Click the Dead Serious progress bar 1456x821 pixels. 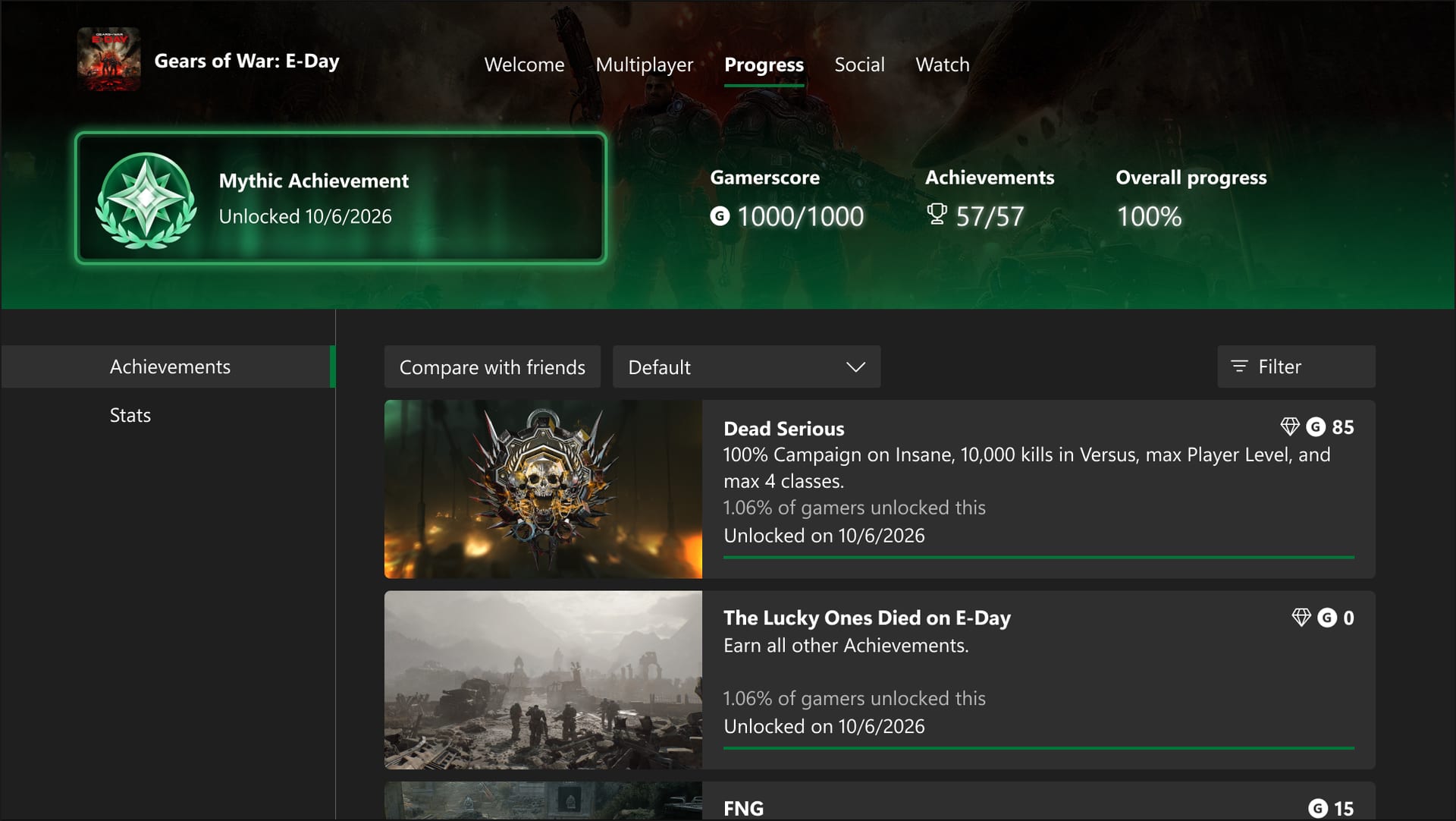[1038, 557]
